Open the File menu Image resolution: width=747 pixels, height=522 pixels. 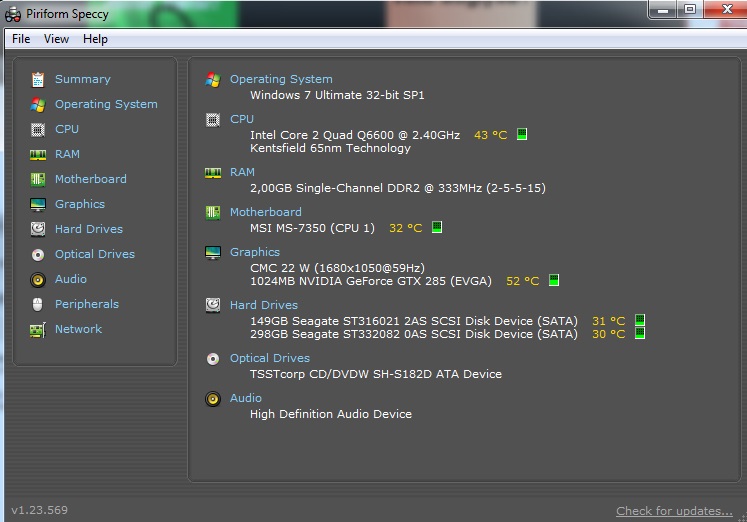coord(21,39)
